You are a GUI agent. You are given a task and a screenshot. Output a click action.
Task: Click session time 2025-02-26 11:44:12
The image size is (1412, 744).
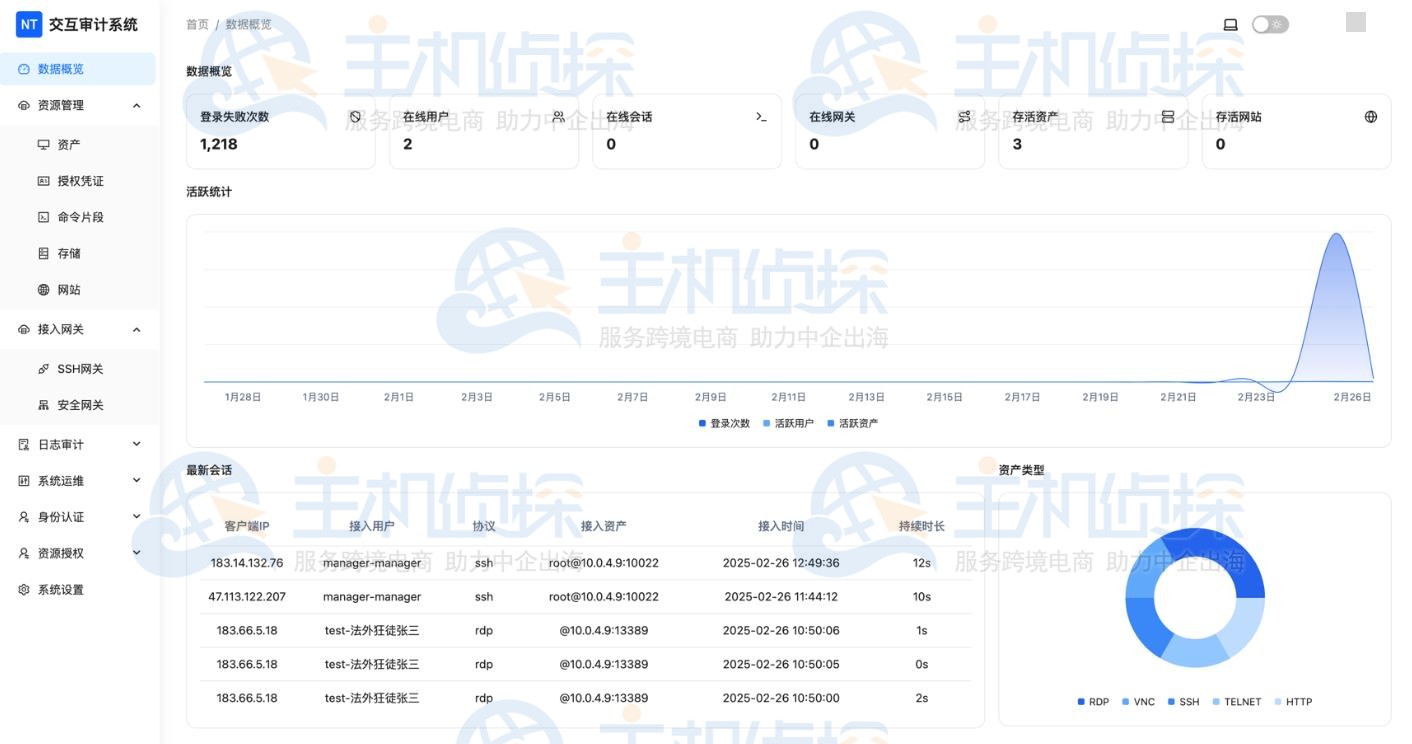[x=781, y=597]
